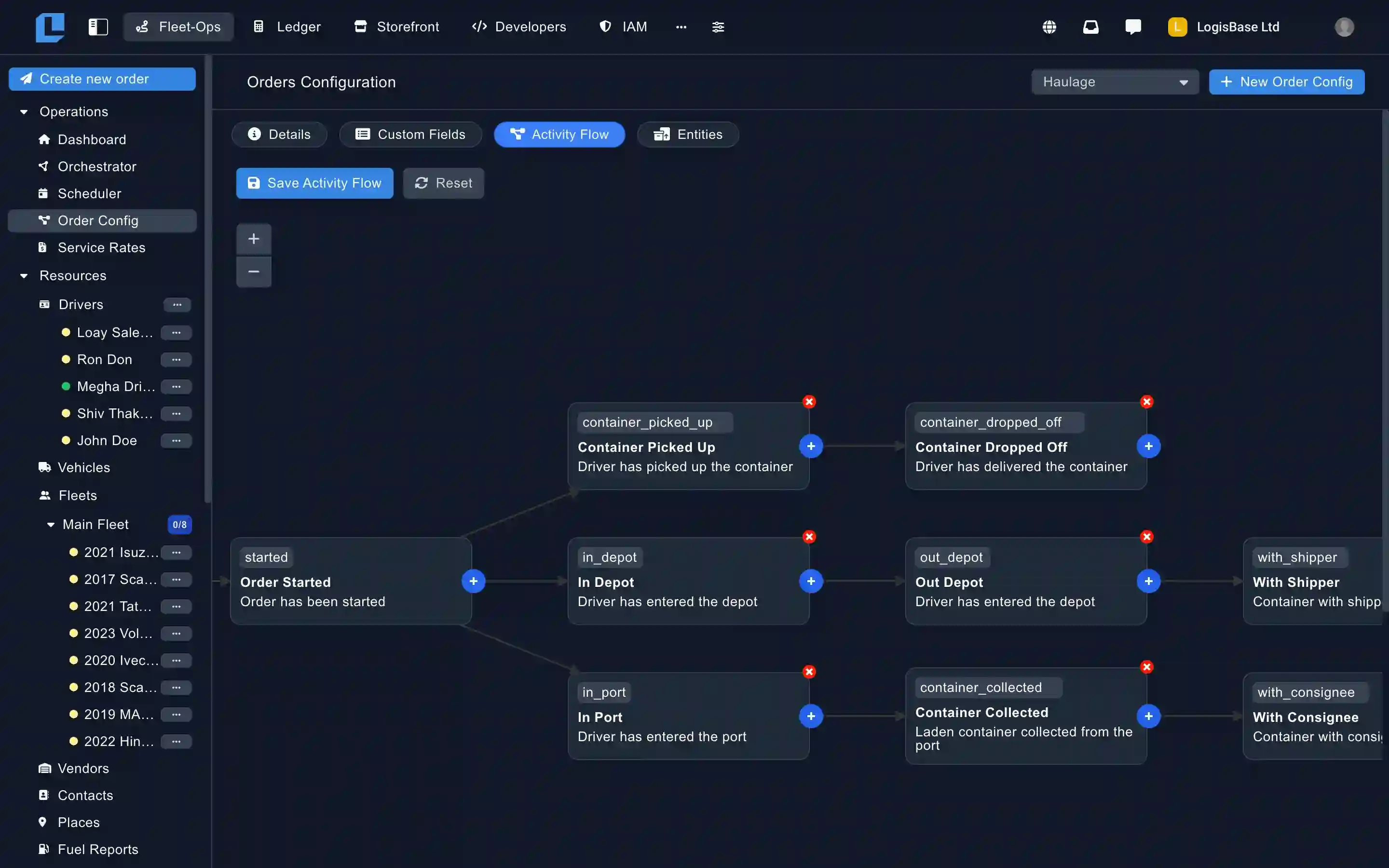Open the Places section
The image size is (1389, 868).
[x=102, y=823]
